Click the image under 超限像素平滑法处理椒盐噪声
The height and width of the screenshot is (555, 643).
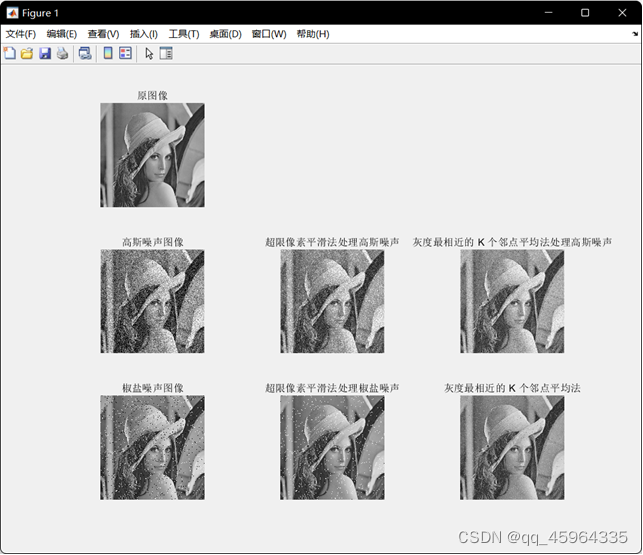[x=332, y=448]
